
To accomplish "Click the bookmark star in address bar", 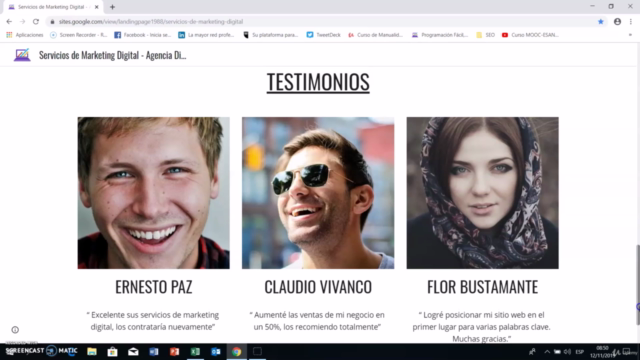I will coord(600,22).
